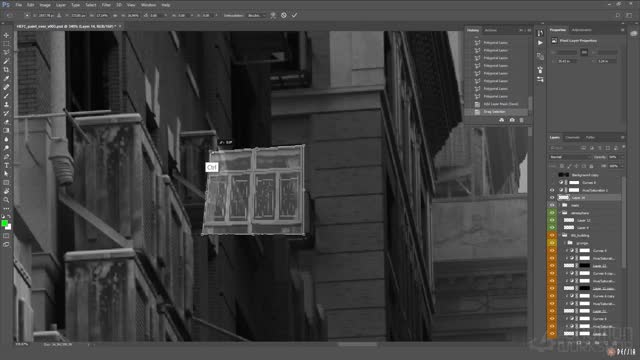
Task: Select the Type tool
Action: click(6, 165)
